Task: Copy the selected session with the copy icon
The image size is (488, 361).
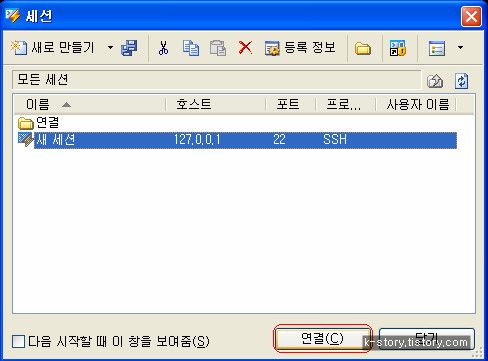Action: (191, 48)
